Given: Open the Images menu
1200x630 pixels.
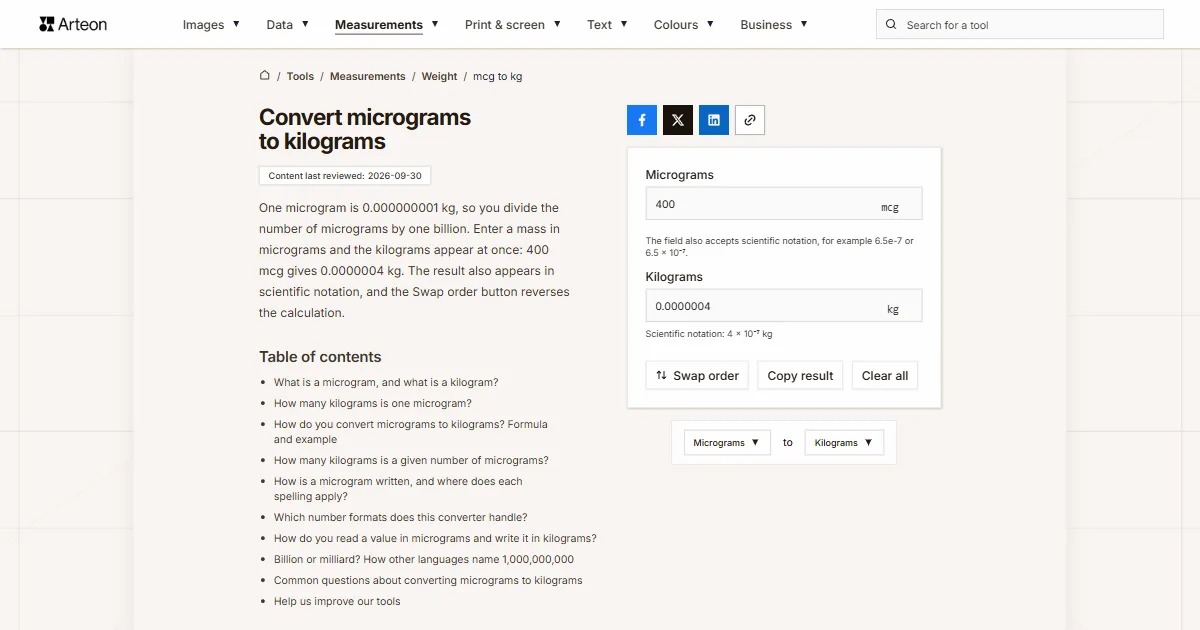Looking at the screenshot, I should coord(211,25).
